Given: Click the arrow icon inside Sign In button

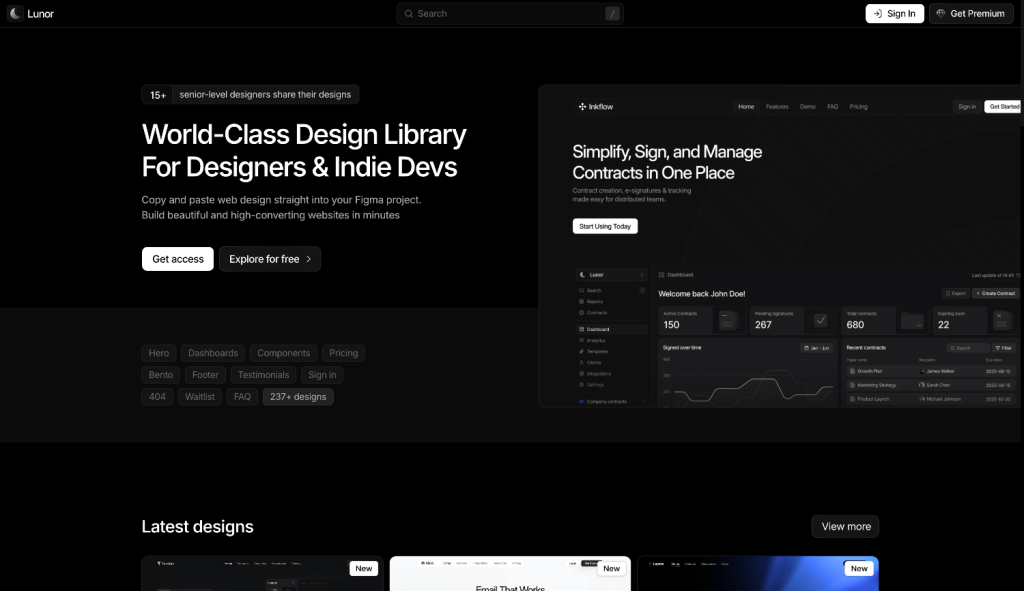Looking at the screenshot, I should (878, 14).
